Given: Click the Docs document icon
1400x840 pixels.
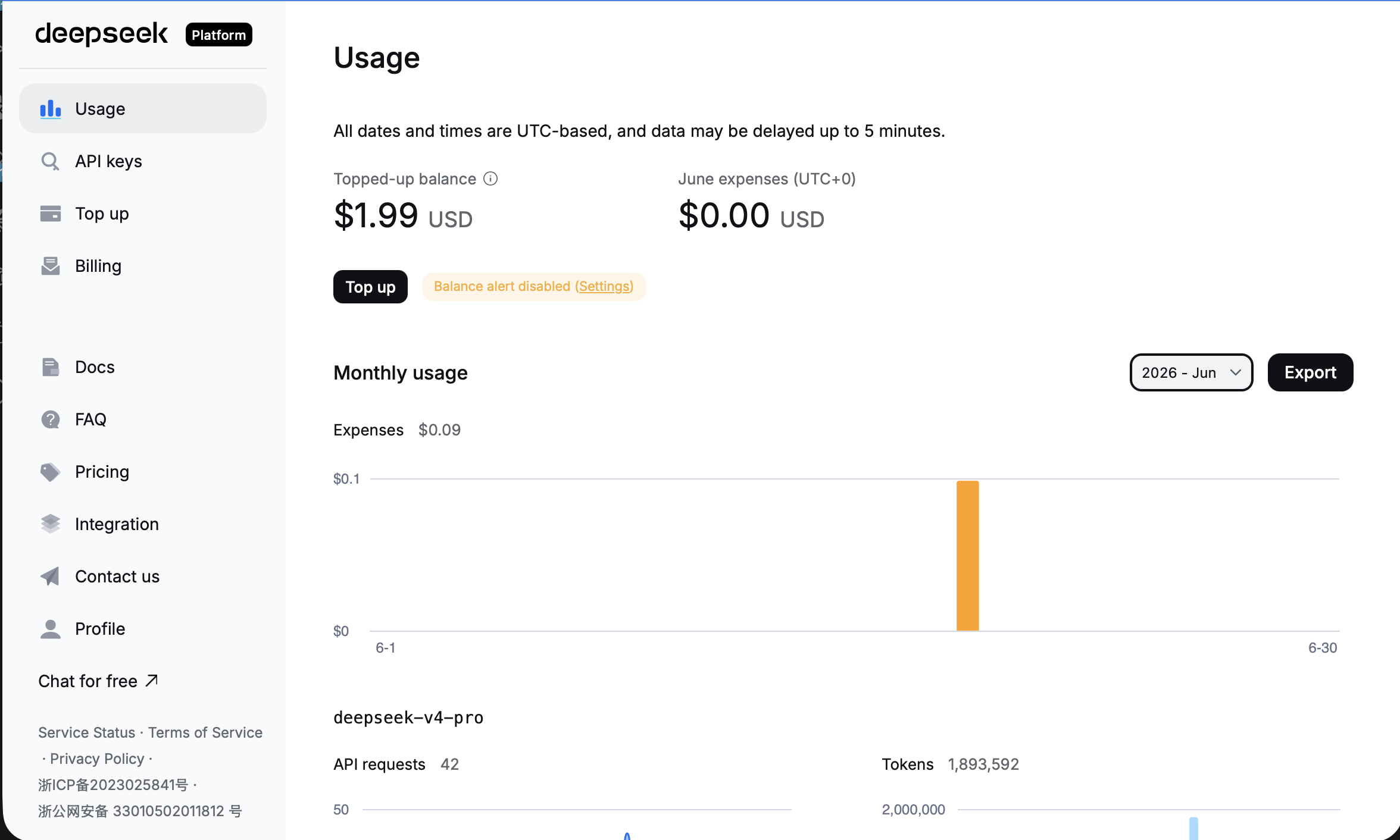Looking at the screenshot, I should coord(51,367).
